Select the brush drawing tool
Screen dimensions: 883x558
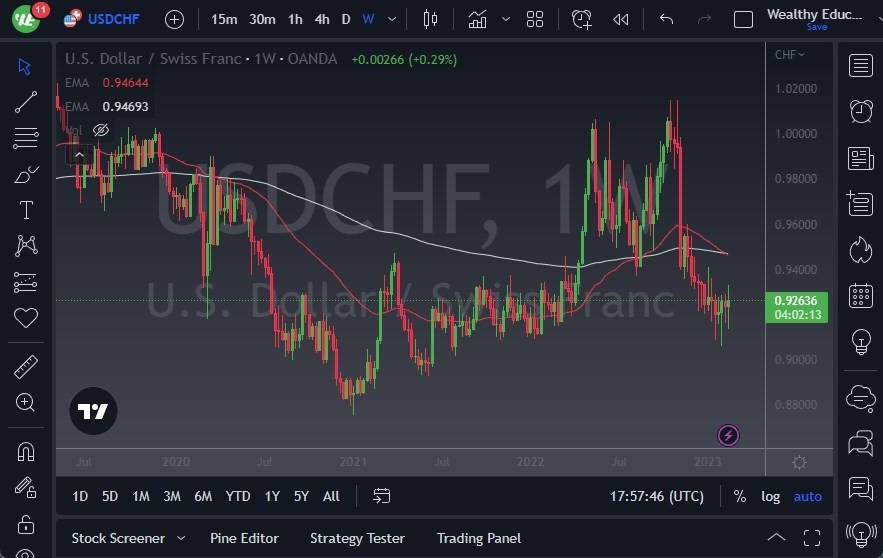(25, 175)
